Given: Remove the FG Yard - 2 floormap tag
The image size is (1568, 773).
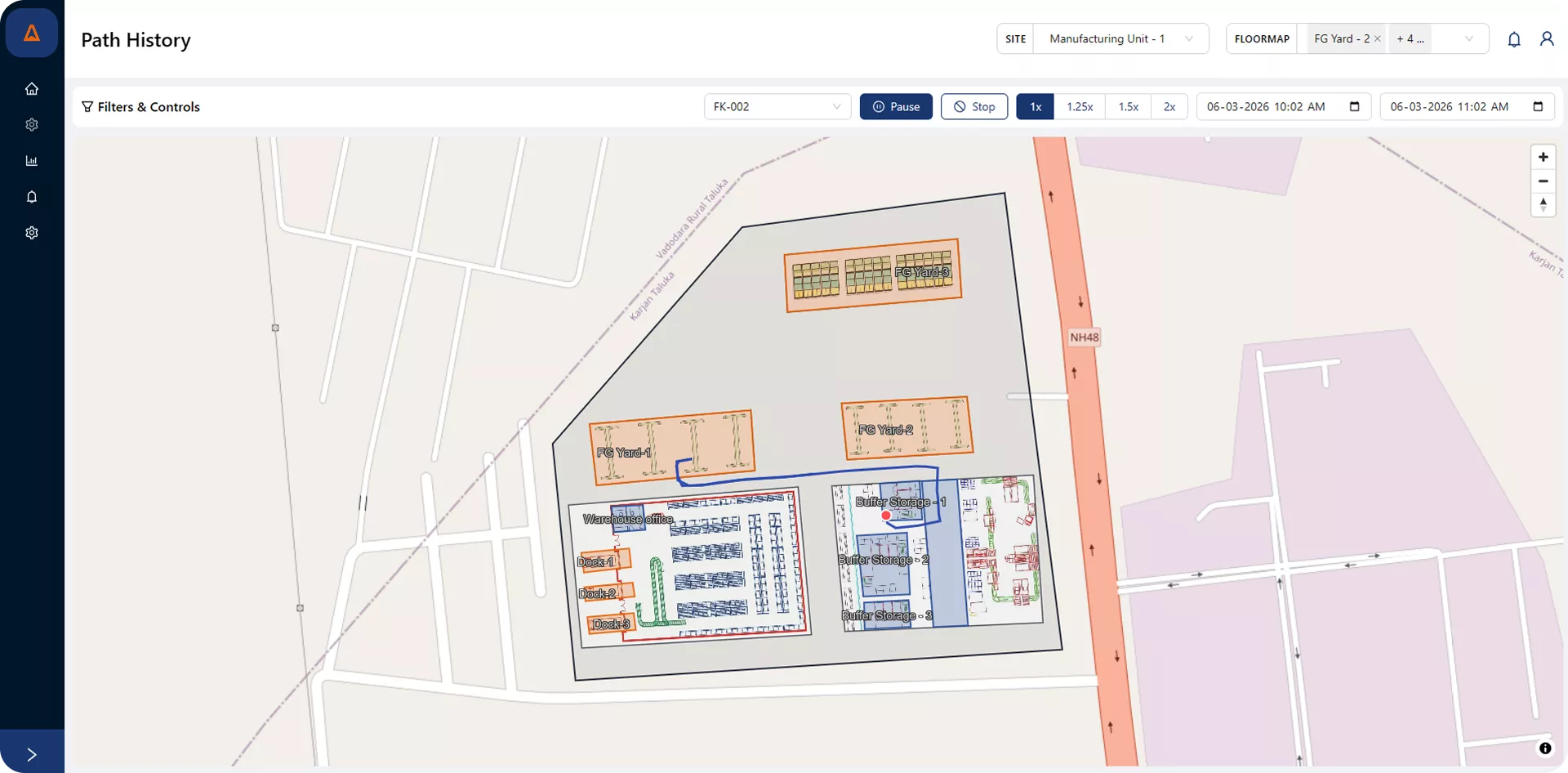Looking at the screenshot, I should click(1377, 39).
